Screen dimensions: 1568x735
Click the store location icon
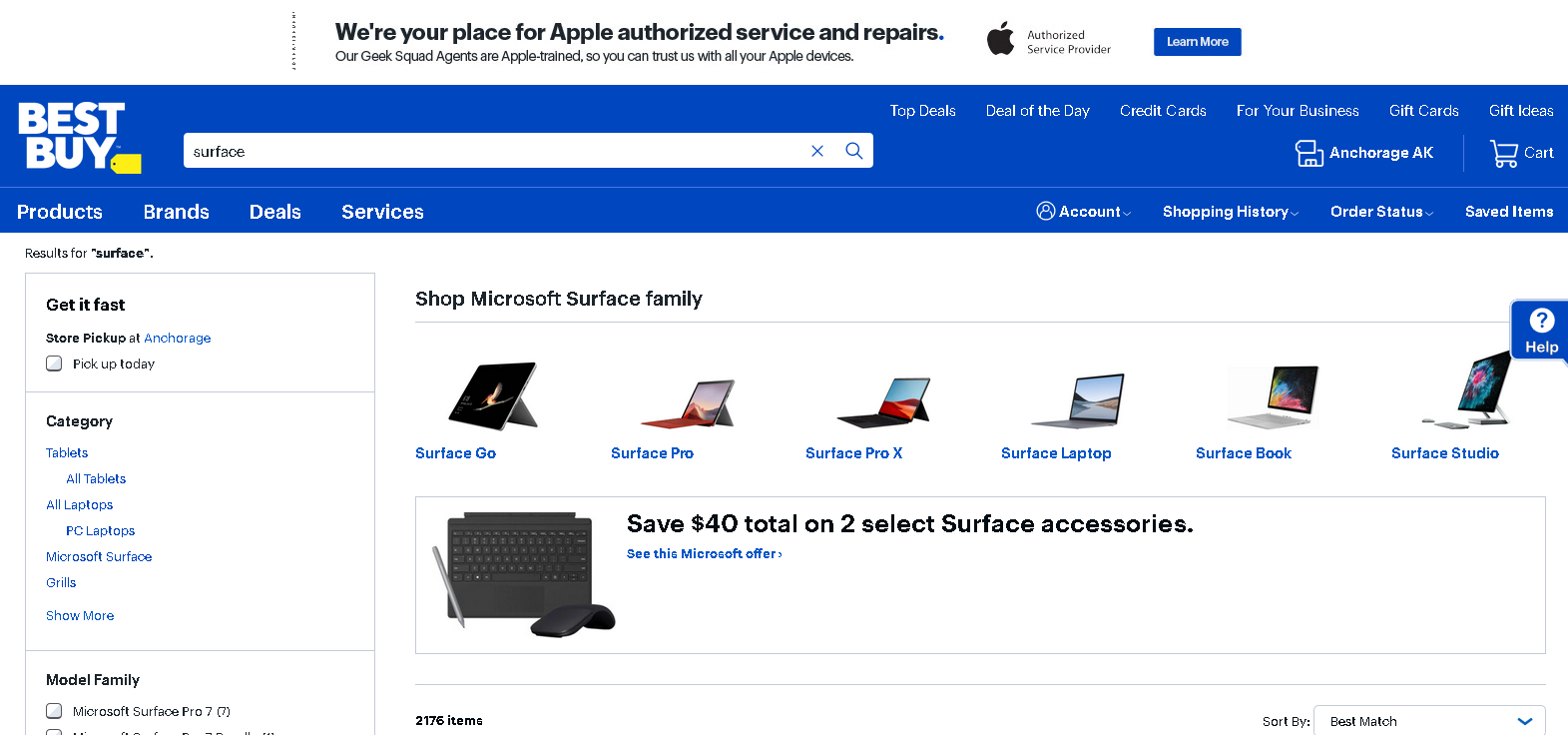point(1308,153)
